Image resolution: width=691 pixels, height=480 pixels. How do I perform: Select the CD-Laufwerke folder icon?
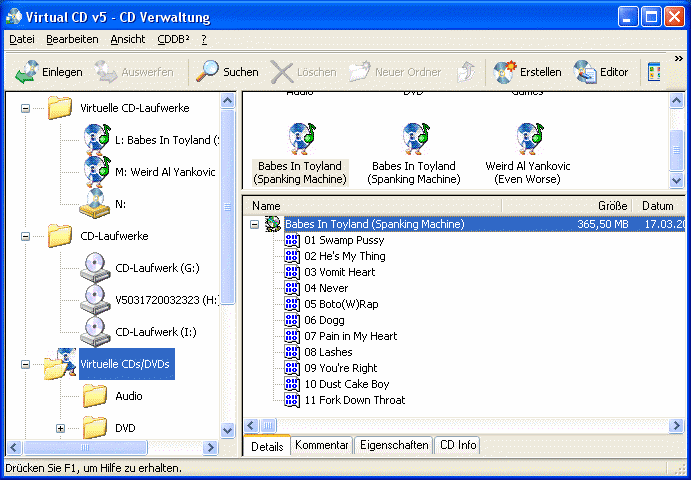point(59,236)
